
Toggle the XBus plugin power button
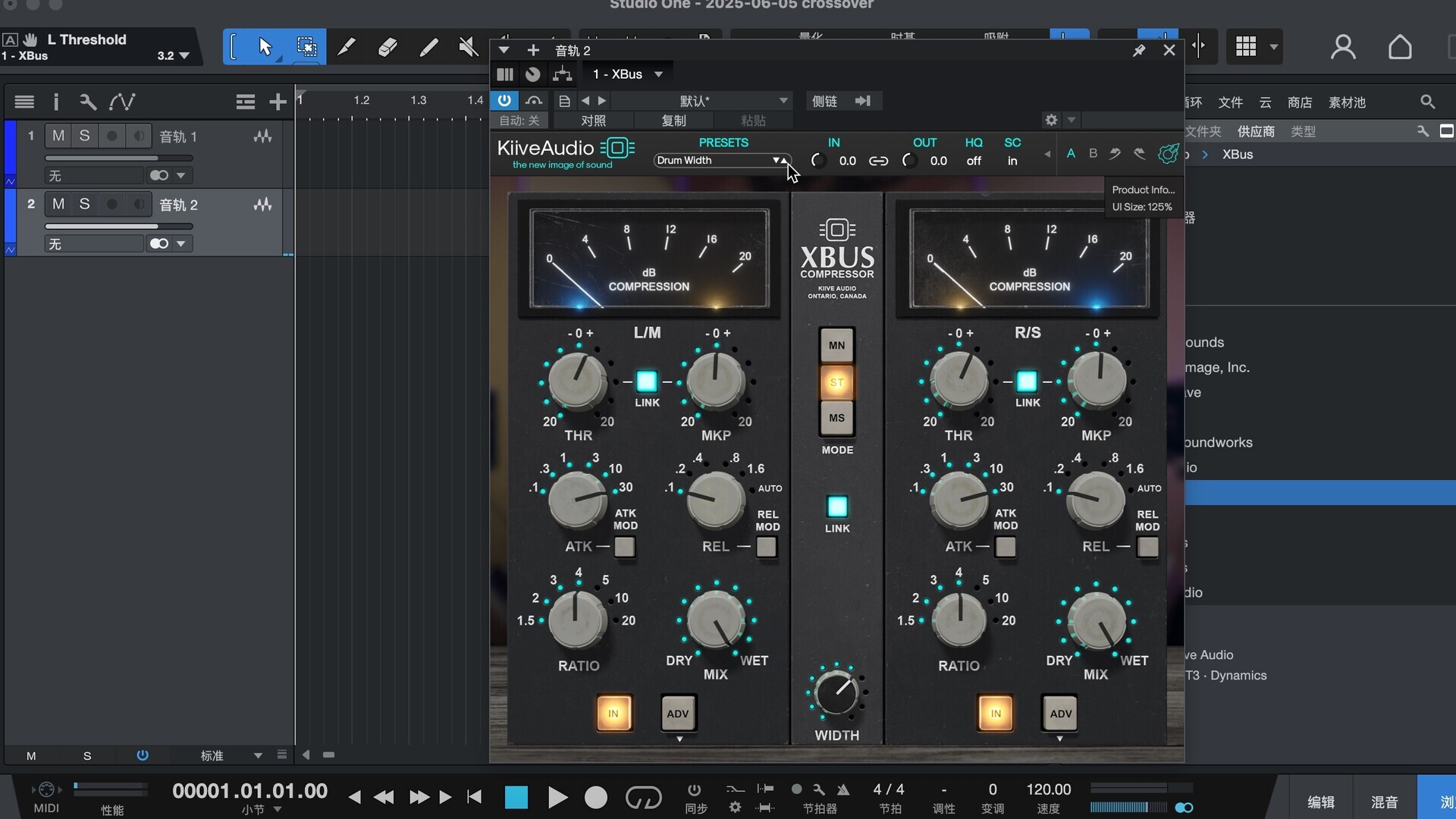point(504,100)
